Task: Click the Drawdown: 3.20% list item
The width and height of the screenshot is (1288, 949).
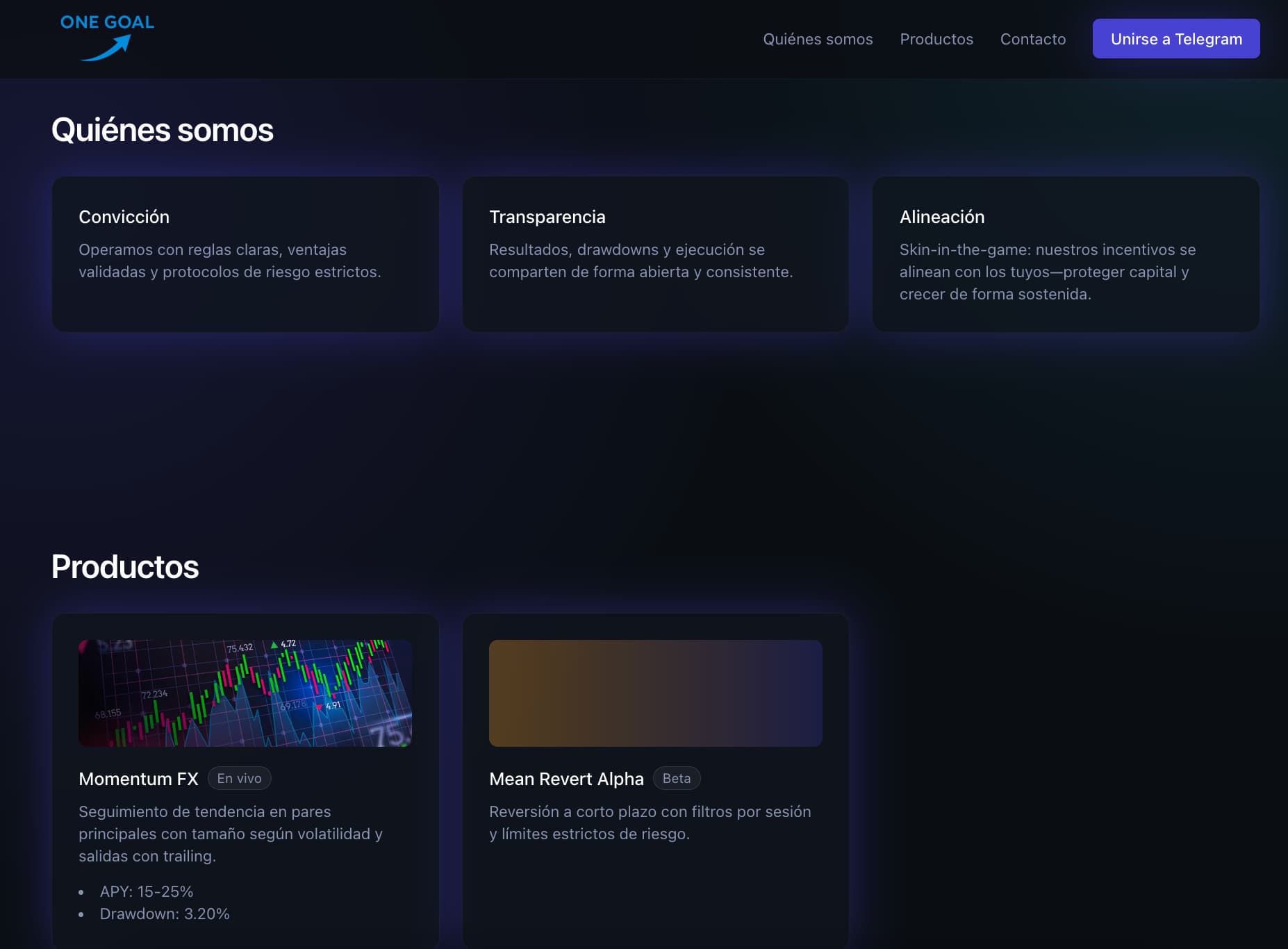Action: (165, 914)
